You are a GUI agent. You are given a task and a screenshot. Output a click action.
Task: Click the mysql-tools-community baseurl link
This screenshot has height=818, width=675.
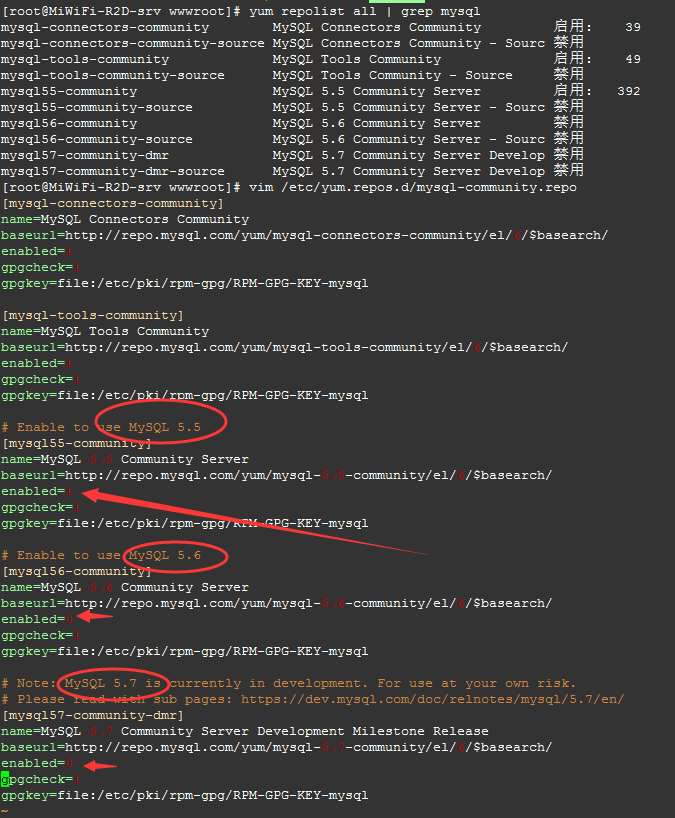tap(316, 347)
